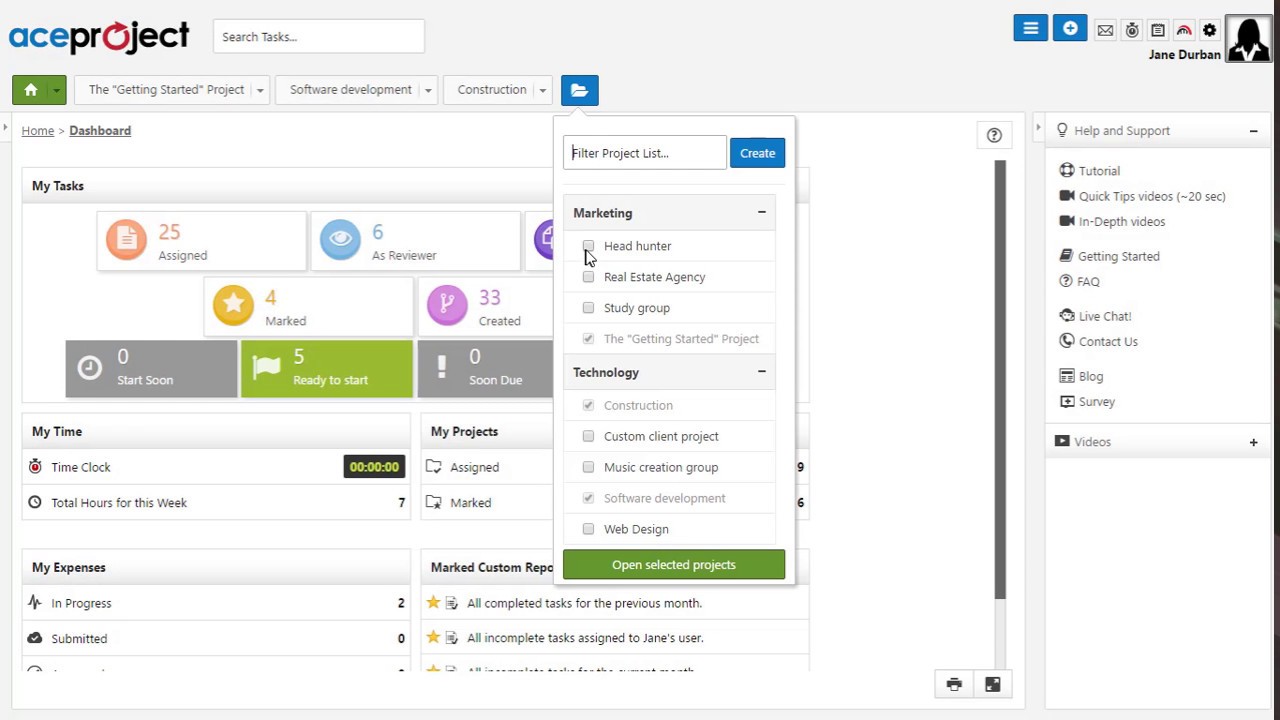
Task: Toggle the Software development checkbox
Action: tap(588, 498)
